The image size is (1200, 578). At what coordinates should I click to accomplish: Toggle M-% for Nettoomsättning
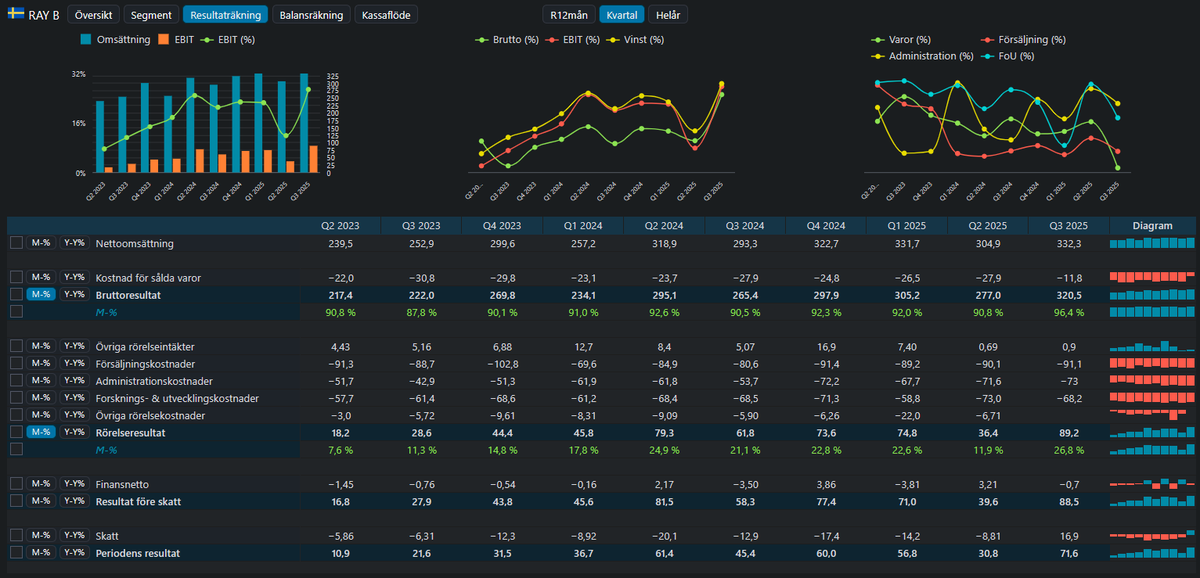point(41,243)
